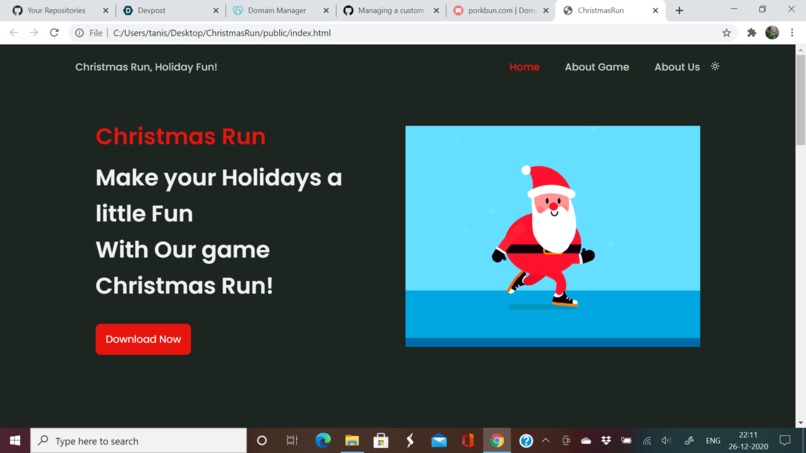Click the page vertical scrollbar thumb
The height and width of the screenshot is (453, 806).
coord(800,99)
